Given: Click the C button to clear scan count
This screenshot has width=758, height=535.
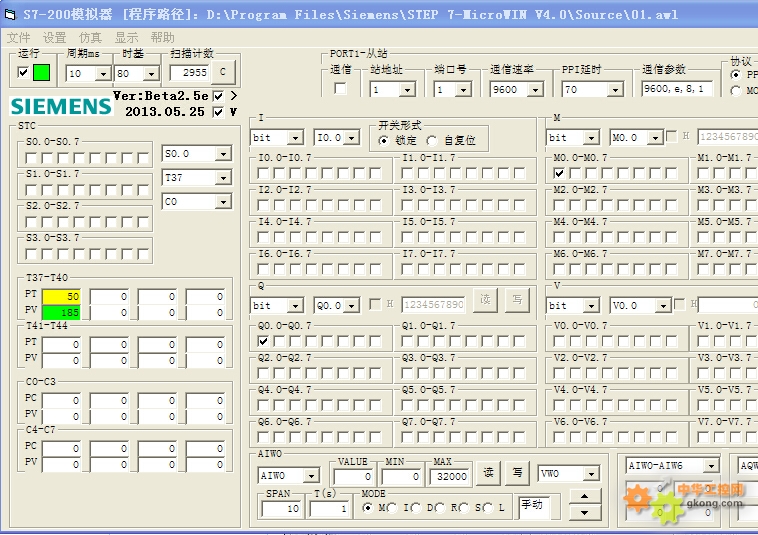Looking at the screenshot, I should coord(223,72).
